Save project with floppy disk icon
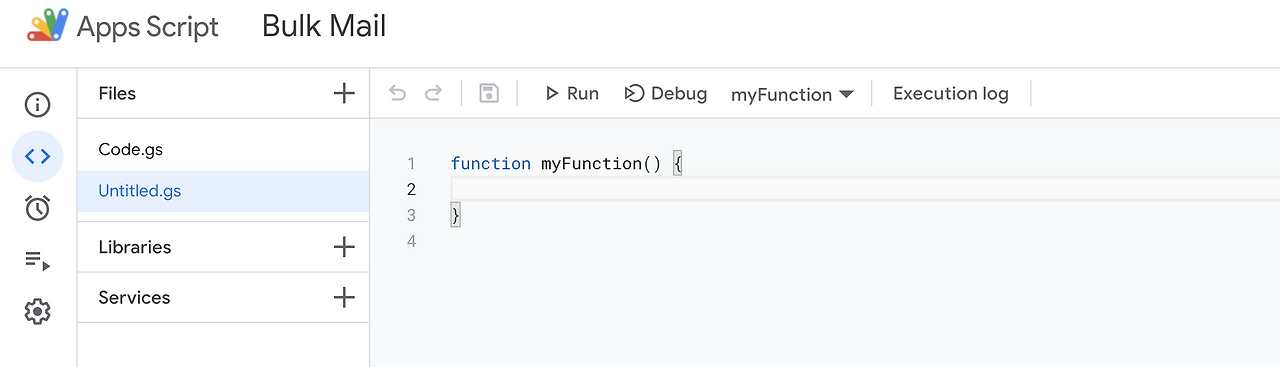Viewport: 1280px width, 367px height. click(489, 94)
